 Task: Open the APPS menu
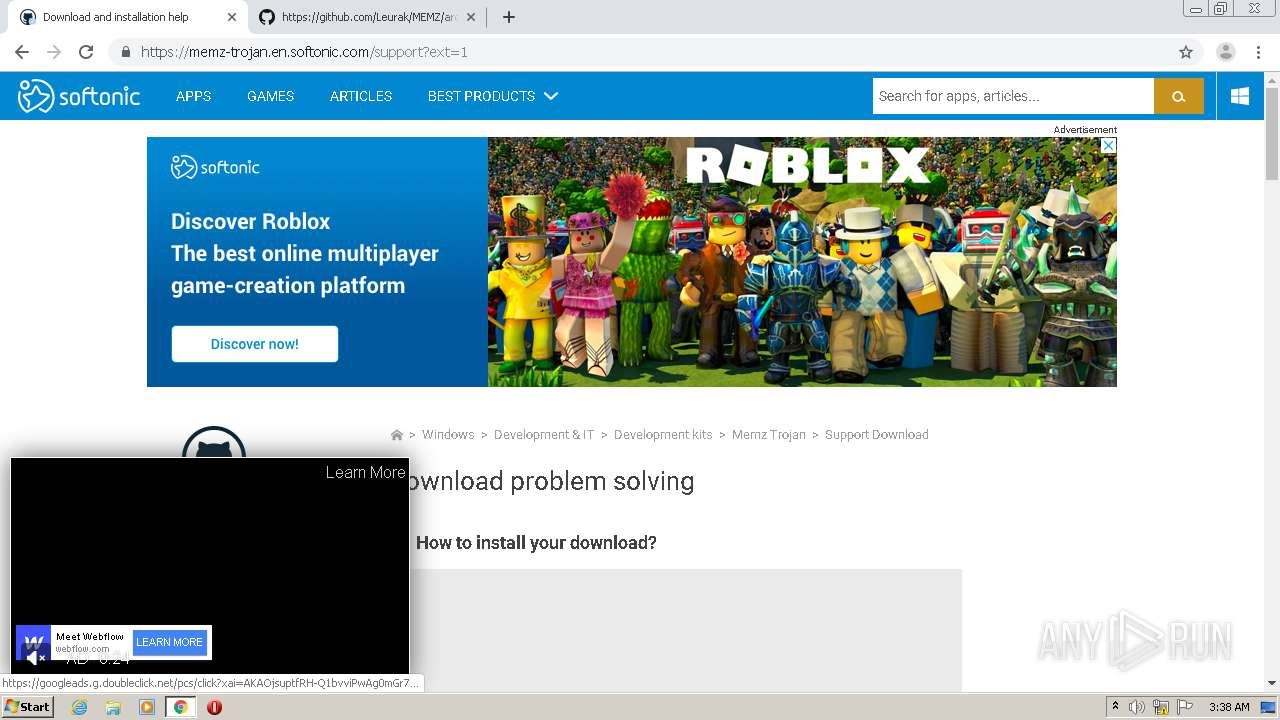[x=193, y=96]
